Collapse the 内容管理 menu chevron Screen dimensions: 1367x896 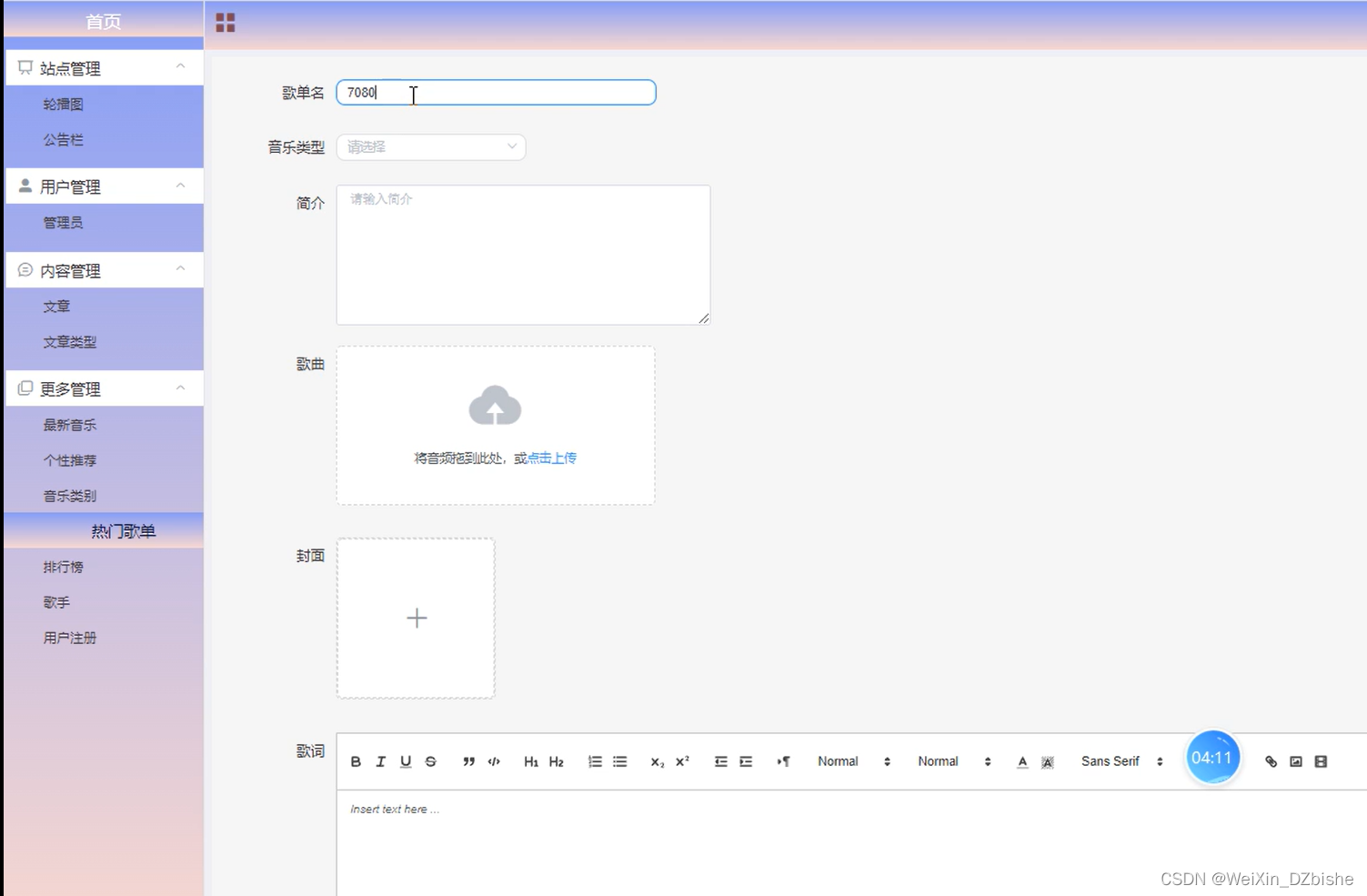tap(180, 269)
